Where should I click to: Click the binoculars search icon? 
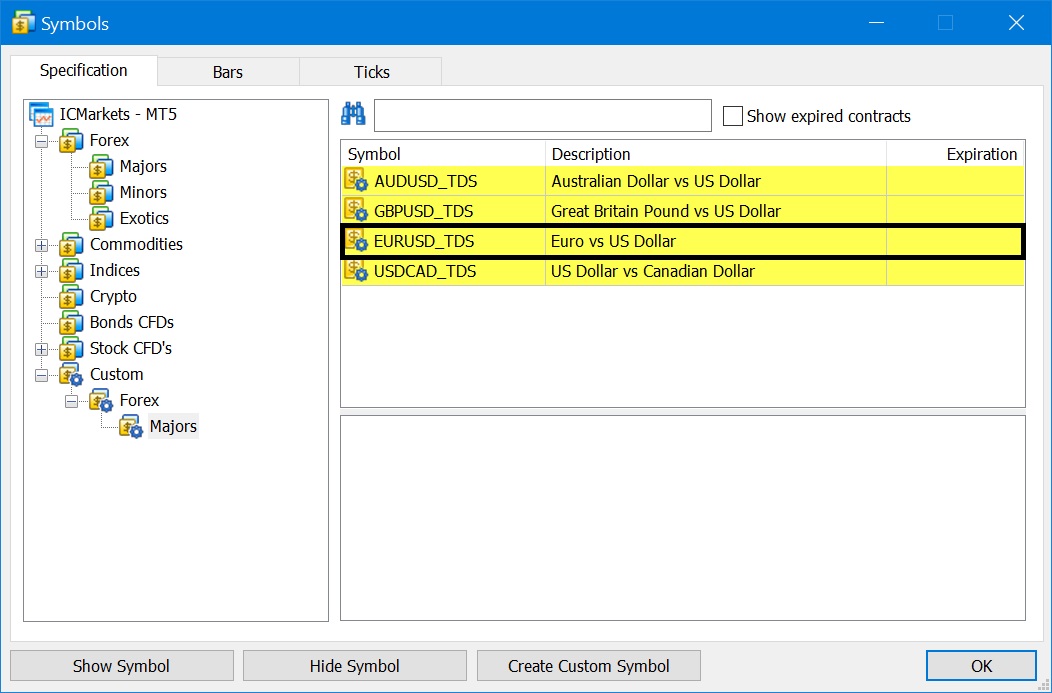pyautogui.click(x=353, y=115)
